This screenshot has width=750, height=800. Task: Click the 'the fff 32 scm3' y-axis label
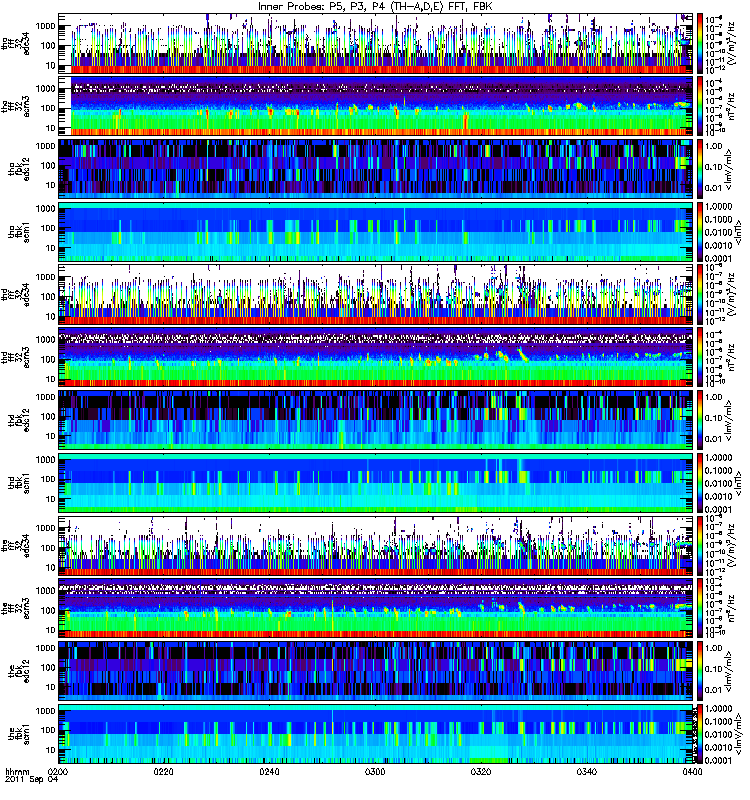[x=15, y=608]
